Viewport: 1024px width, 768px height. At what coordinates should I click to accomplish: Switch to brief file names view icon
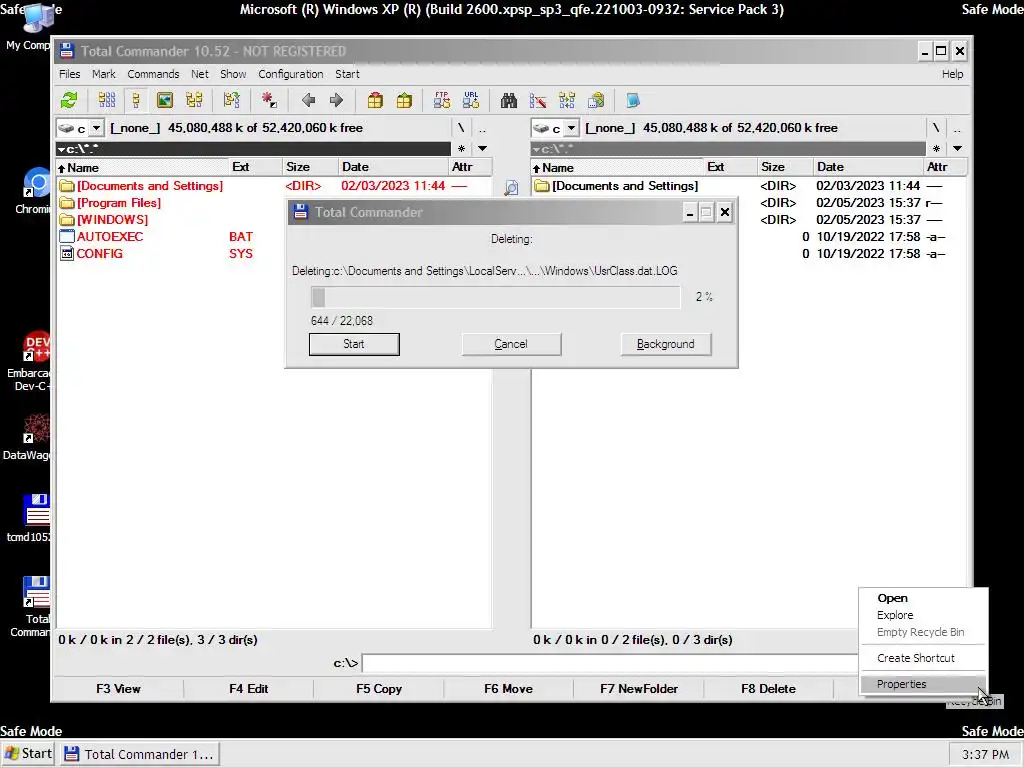[106, 100]
